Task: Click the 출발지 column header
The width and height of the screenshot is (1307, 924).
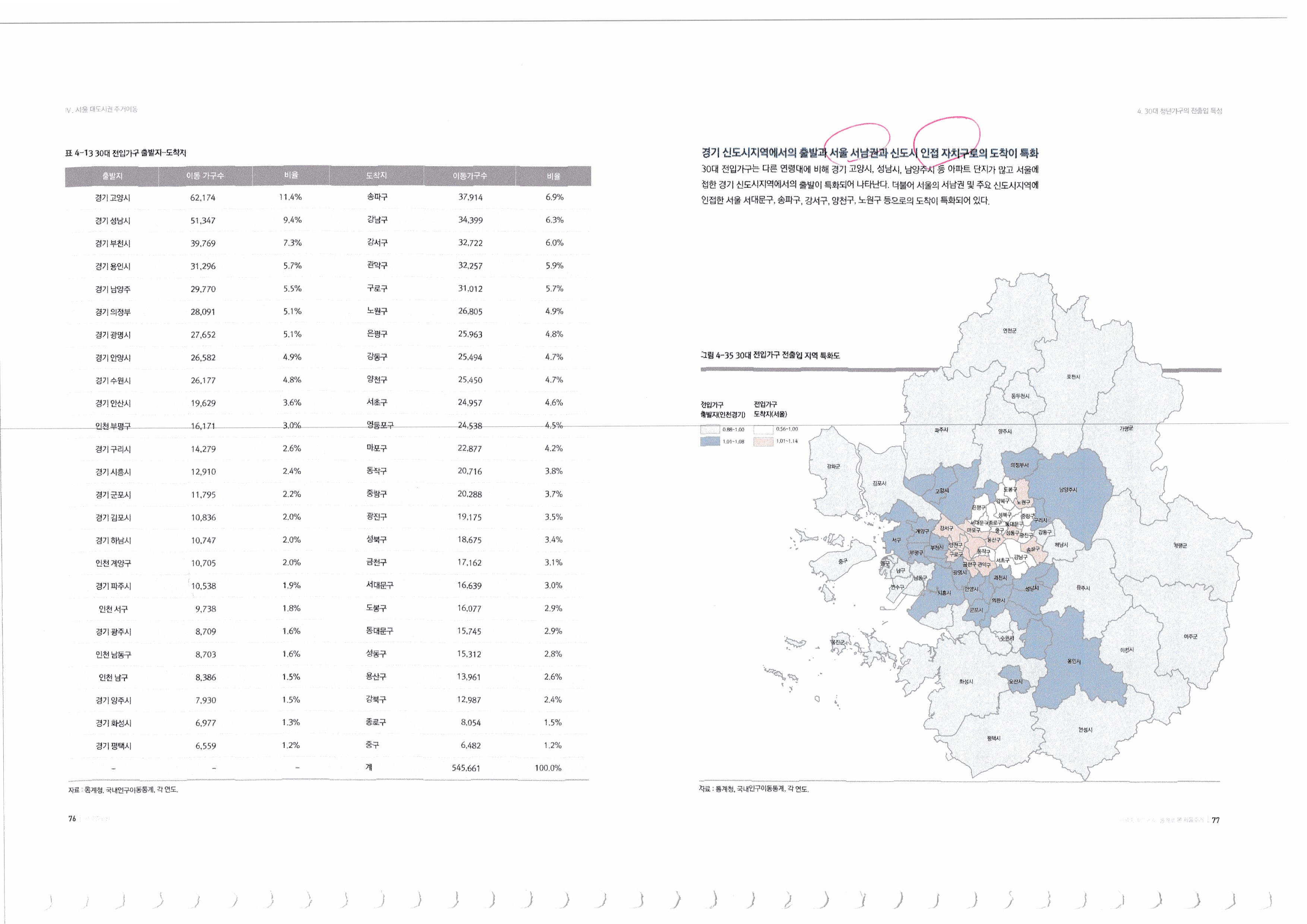Action: [x=112, y=176]
